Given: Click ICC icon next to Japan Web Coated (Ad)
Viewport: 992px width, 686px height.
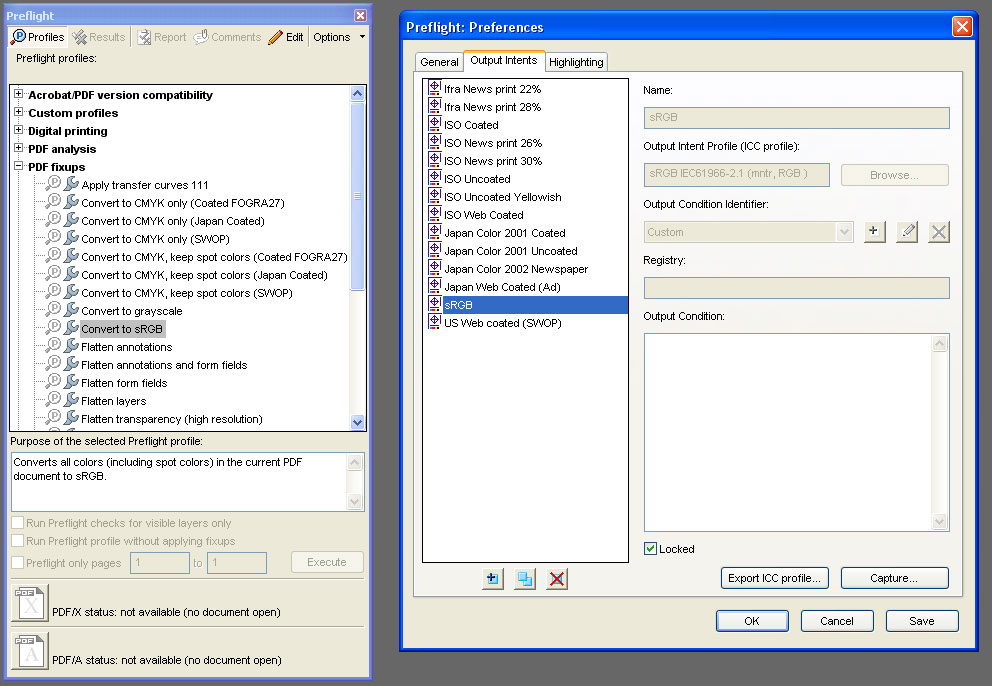Looking at the screenshot, I should (x=435, y=286).
